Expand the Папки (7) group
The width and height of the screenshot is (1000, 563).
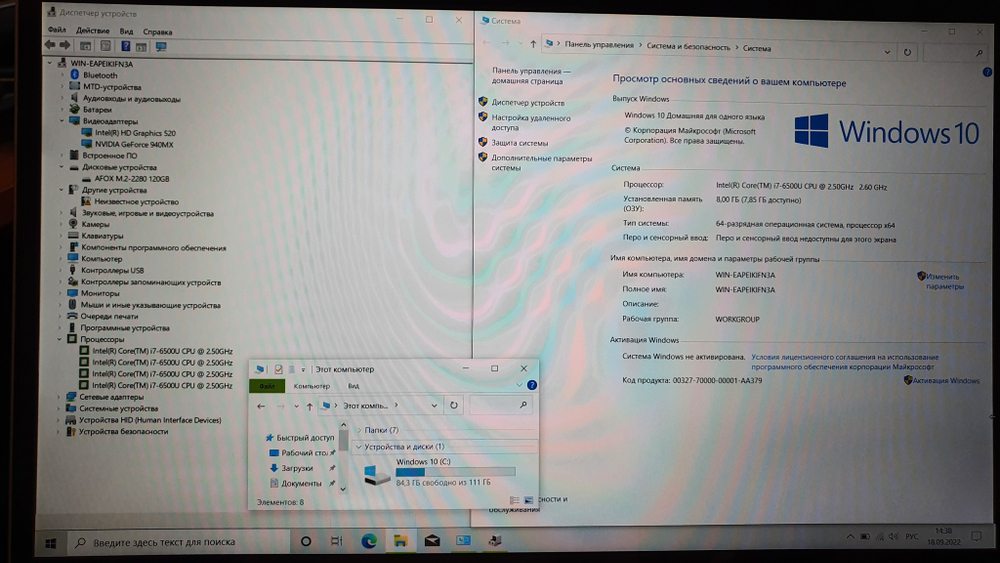pos(359,430)
